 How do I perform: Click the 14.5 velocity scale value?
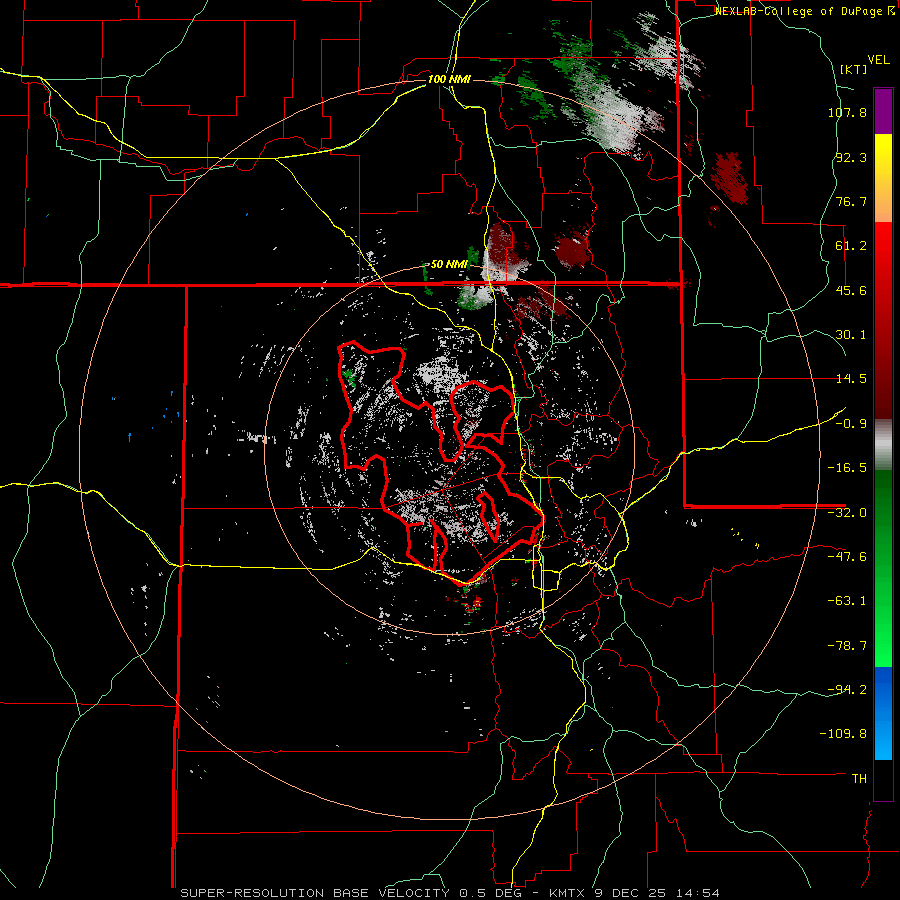pos(851,379)
